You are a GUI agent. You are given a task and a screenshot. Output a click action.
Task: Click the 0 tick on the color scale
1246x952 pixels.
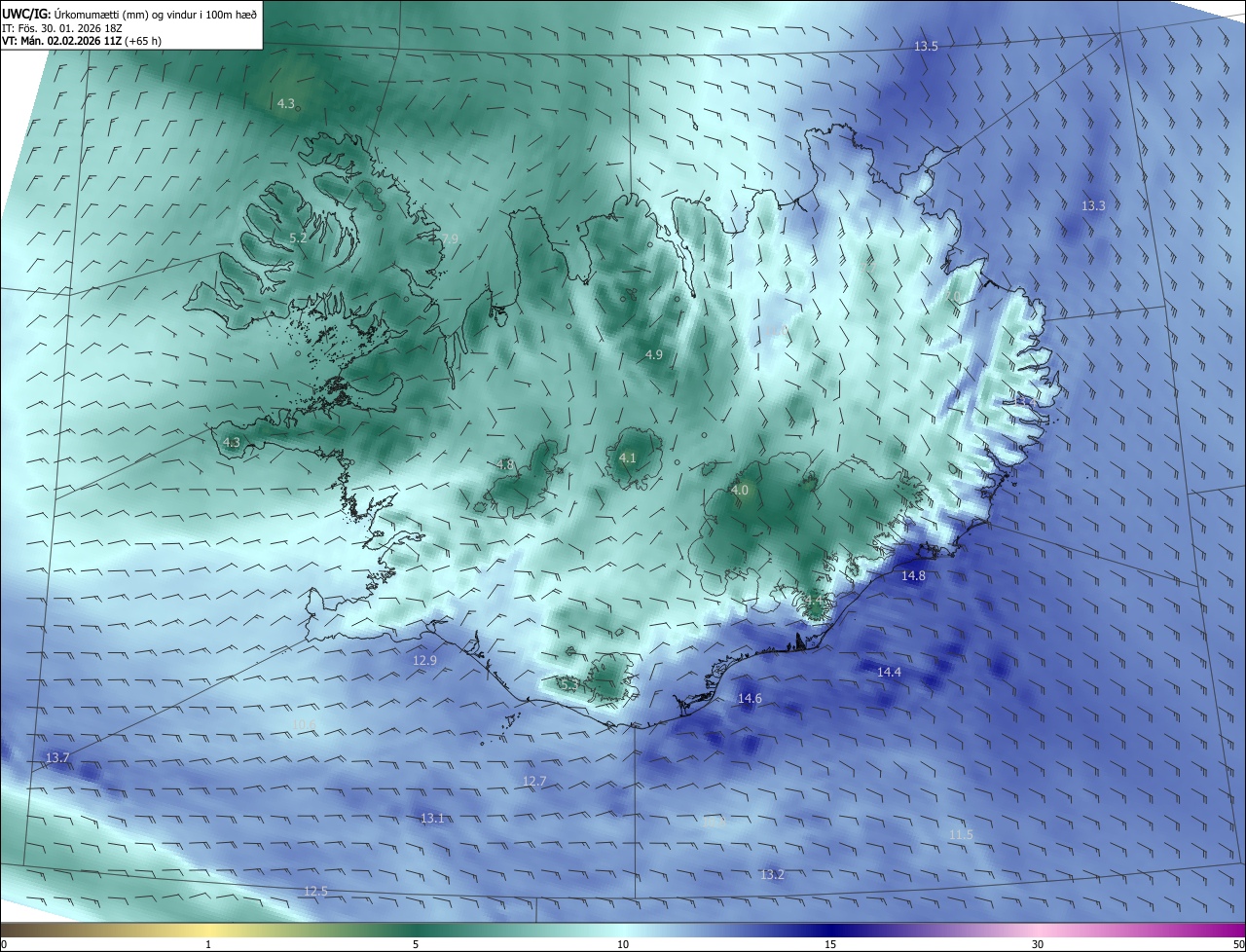(3, 944)
